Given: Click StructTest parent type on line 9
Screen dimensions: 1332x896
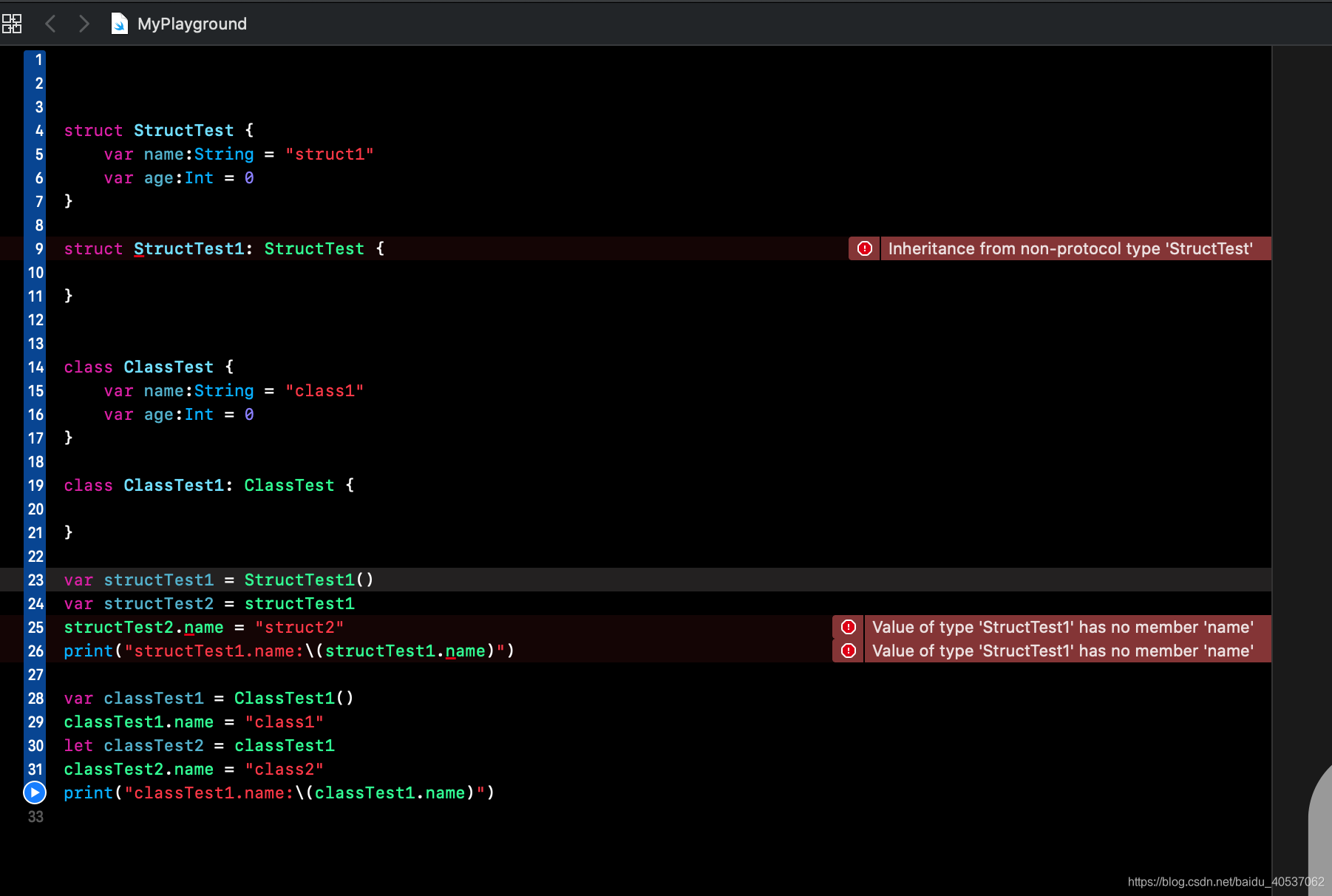Looking at the screenshot, I should 314,249.
